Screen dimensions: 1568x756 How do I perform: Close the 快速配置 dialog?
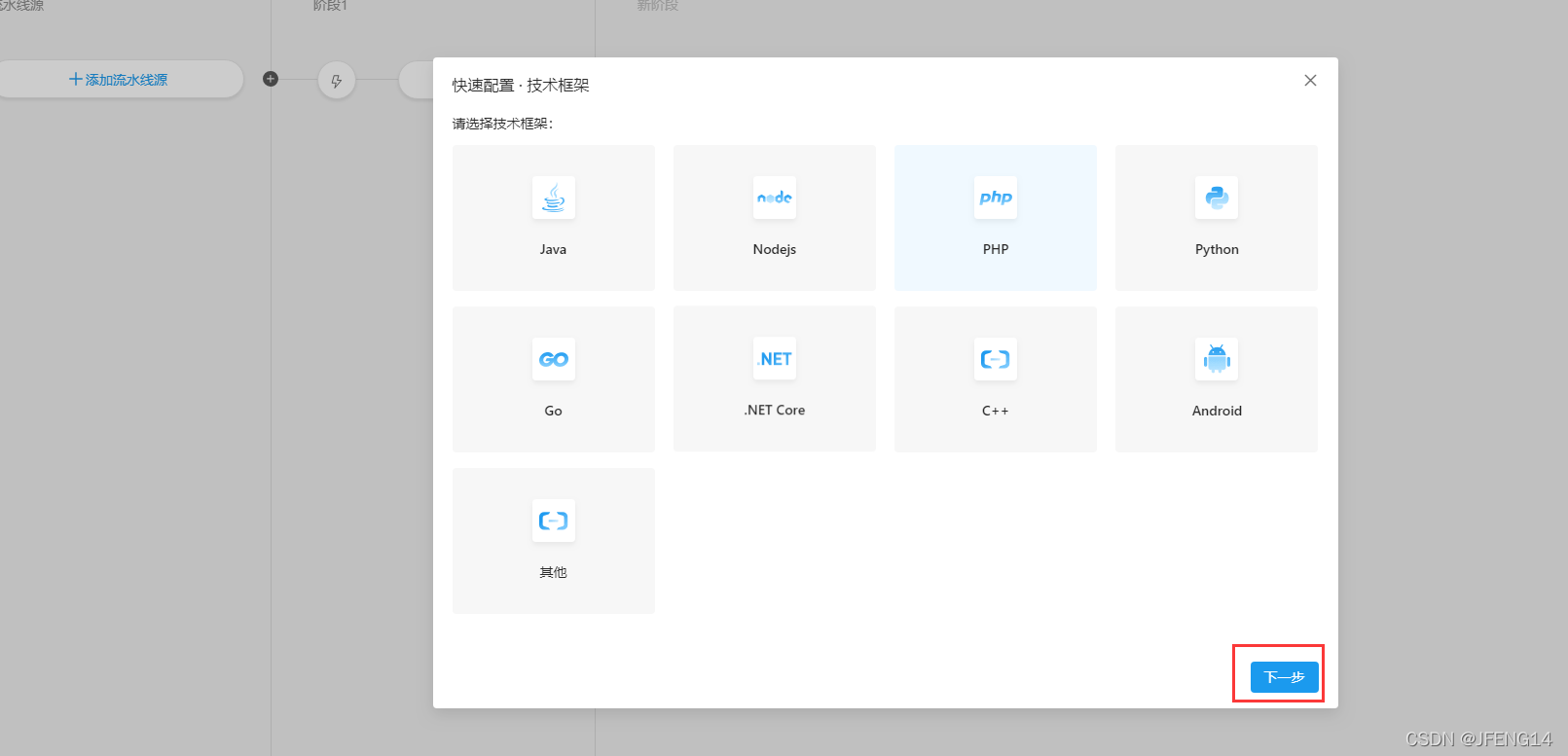pyautogui.click(x=1310, y=81)
